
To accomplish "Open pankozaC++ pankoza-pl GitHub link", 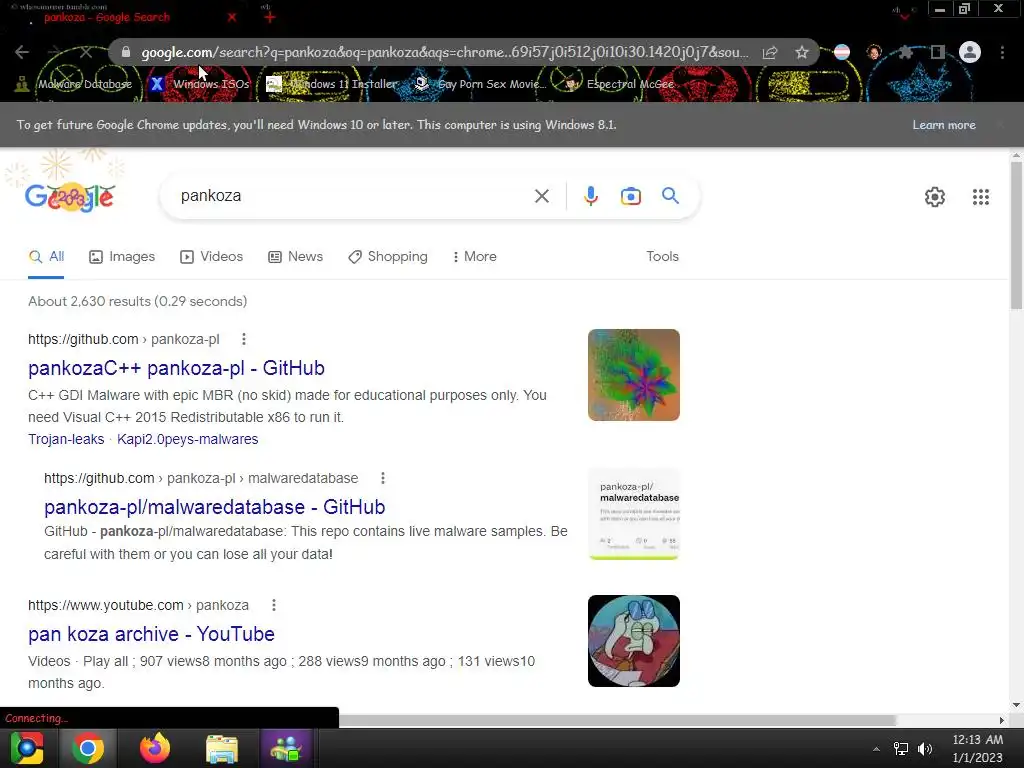I will [176, 368].
